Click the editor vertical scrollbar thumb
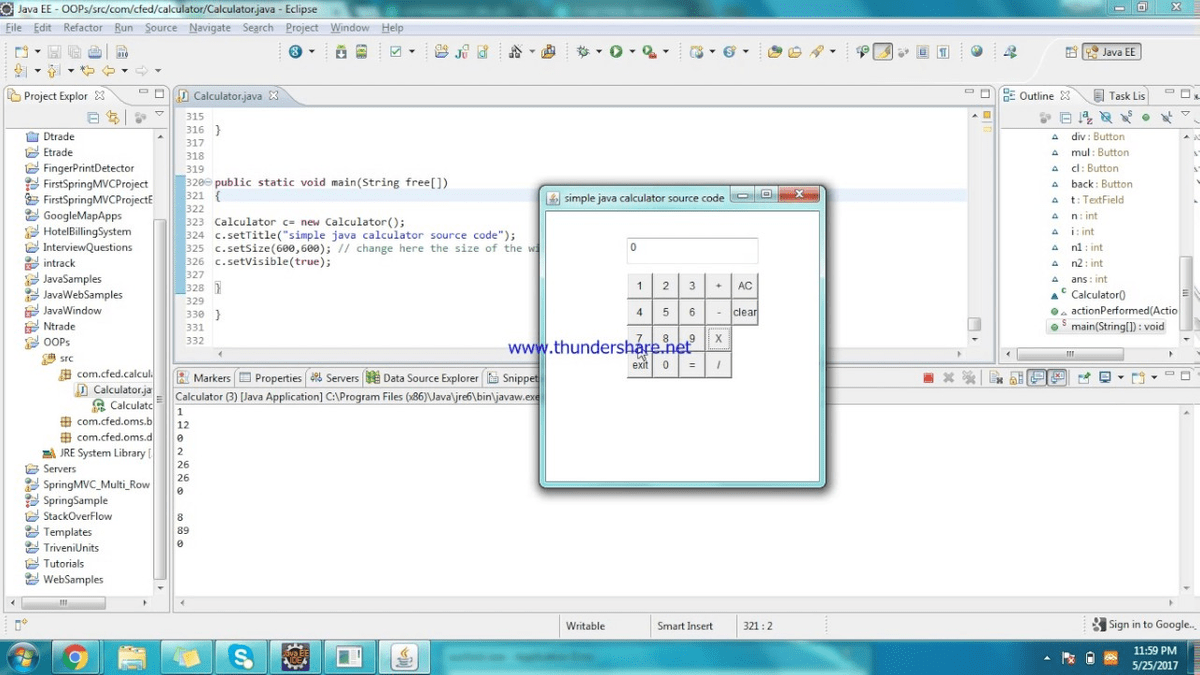Screen dimensions: 1200x675 pos(974,325)
